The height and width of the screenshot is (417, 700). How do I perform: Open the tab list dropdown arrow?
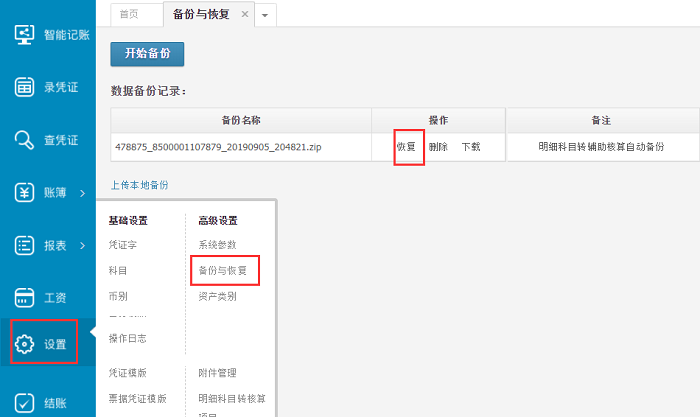(265, 15)
